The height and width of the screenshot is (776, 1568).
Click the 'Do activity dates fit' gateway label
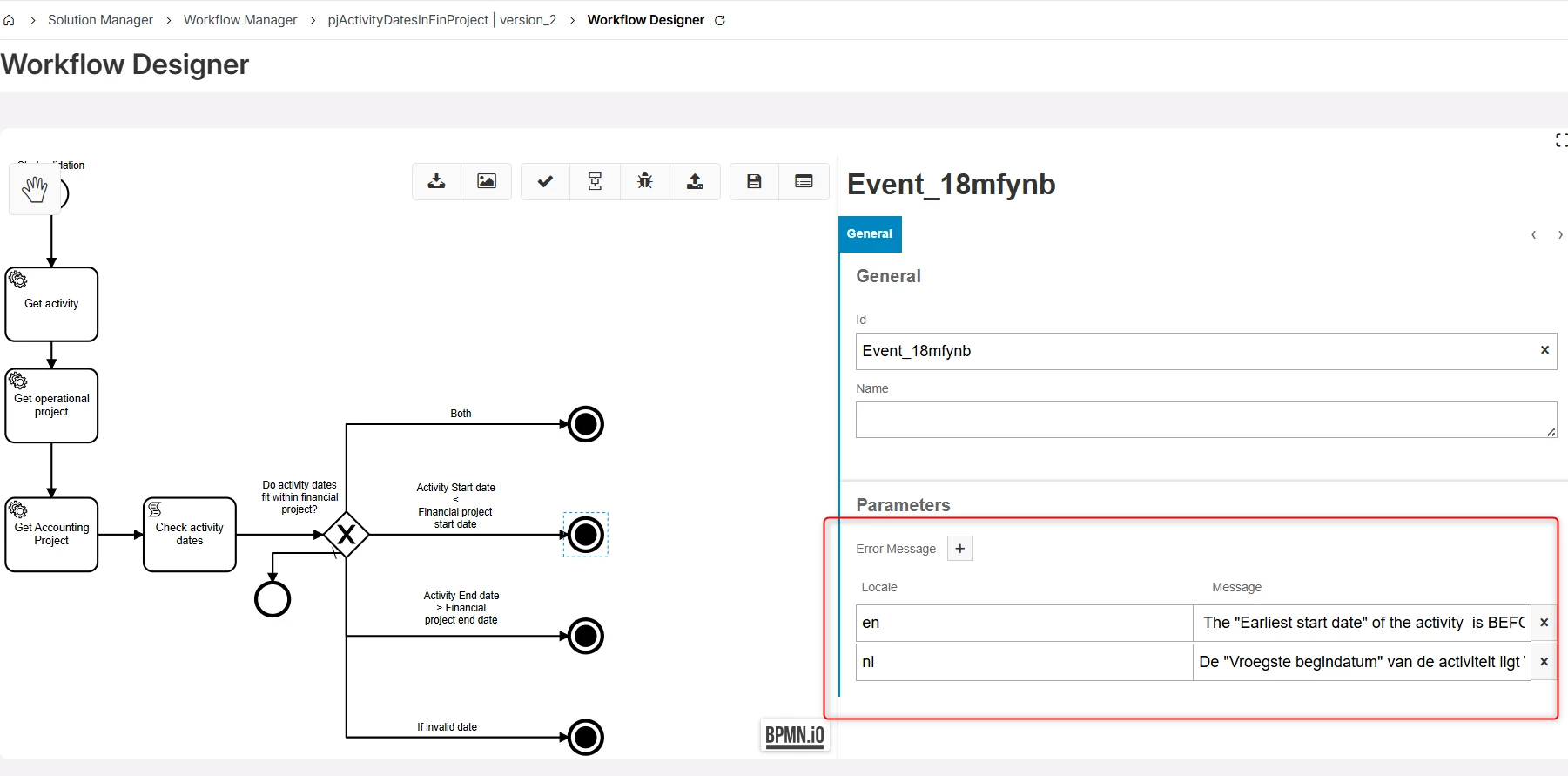pyautogui.click(x=299, y=497)
